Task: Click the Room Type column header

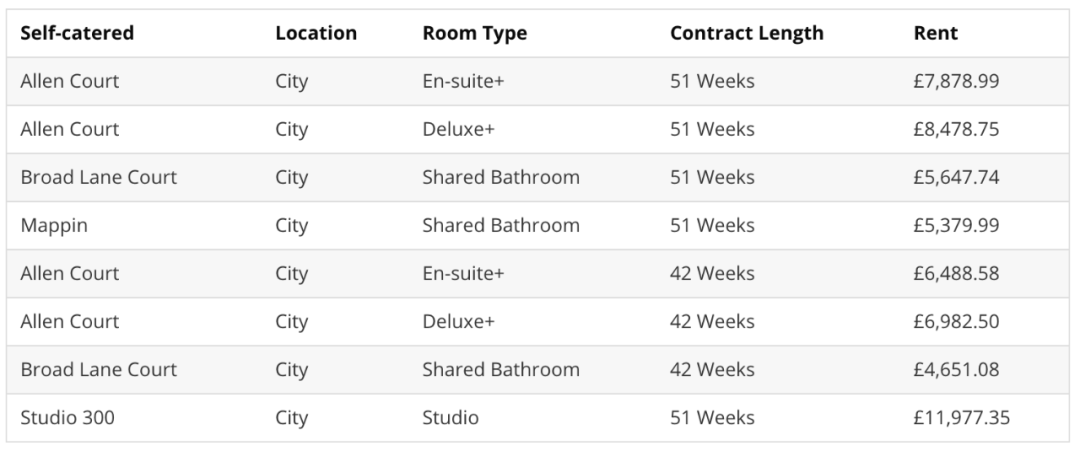Action: [475, 33]
